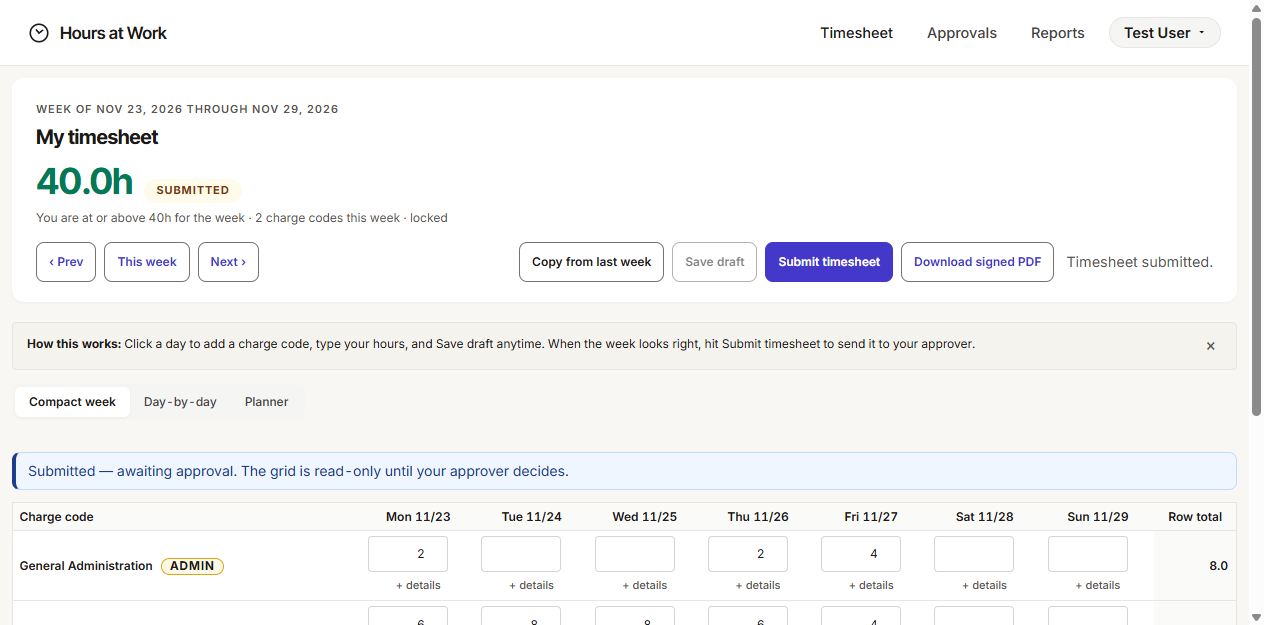Go to Approvals page
Image resolution: width=1264 pixels, height=625 pixels.
point(962,33)
